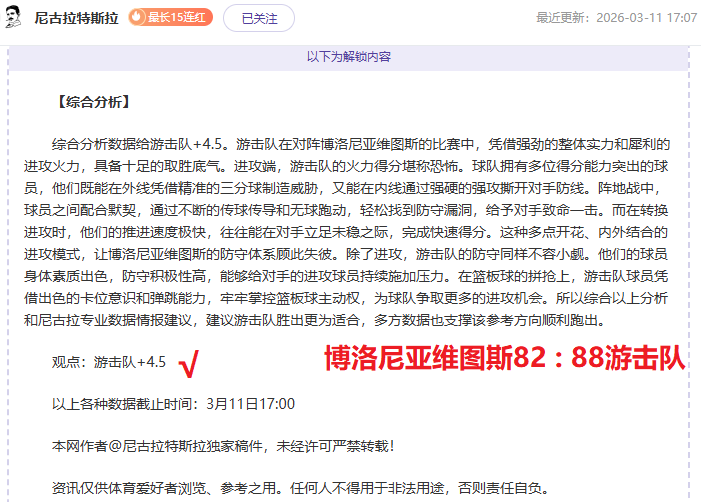Screen dimensions: 701x502
Task: Click the red checkmark next to the pick
Action: (187, 364)
